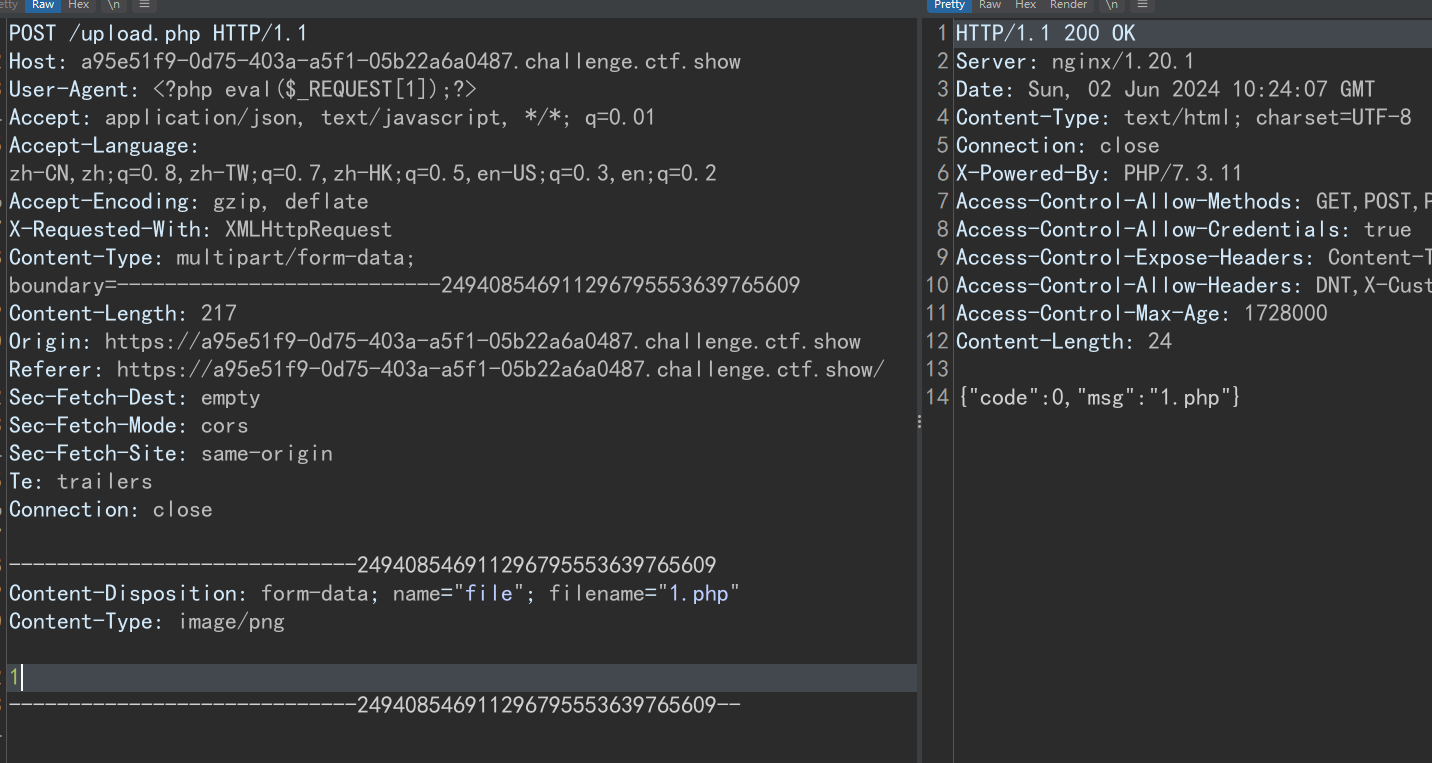Click the Accept-Encoding gzip, deflate line
This screenshot has height=763, width=1432.
click(189, 201)
